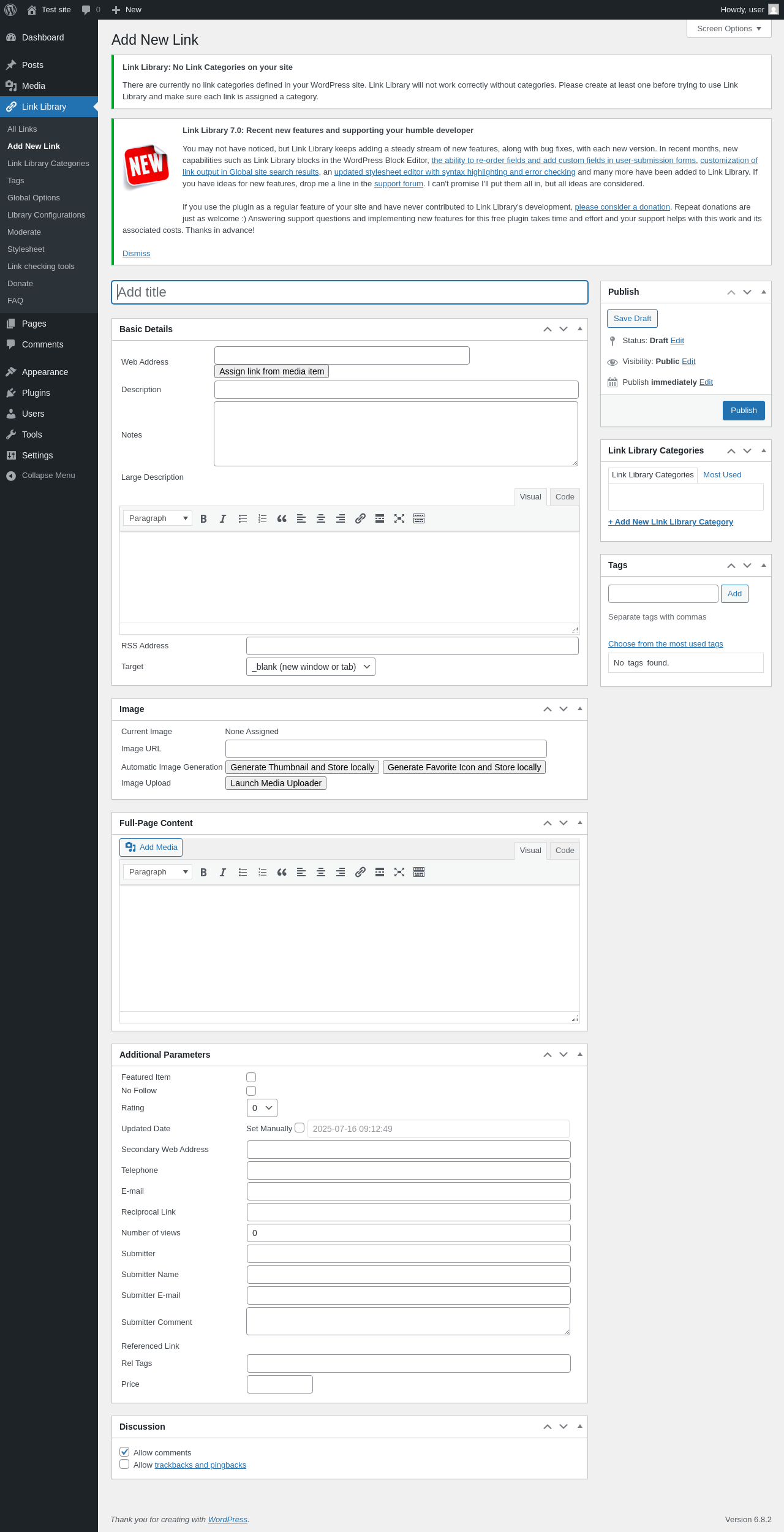784x1532 pixels.
Task: Expand Screen Options panel
Action: [729, 29]
